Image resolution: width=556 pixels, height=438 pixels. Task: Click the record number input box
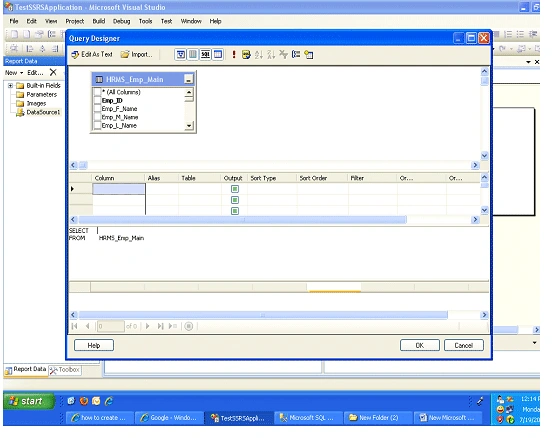pos(111,326)
